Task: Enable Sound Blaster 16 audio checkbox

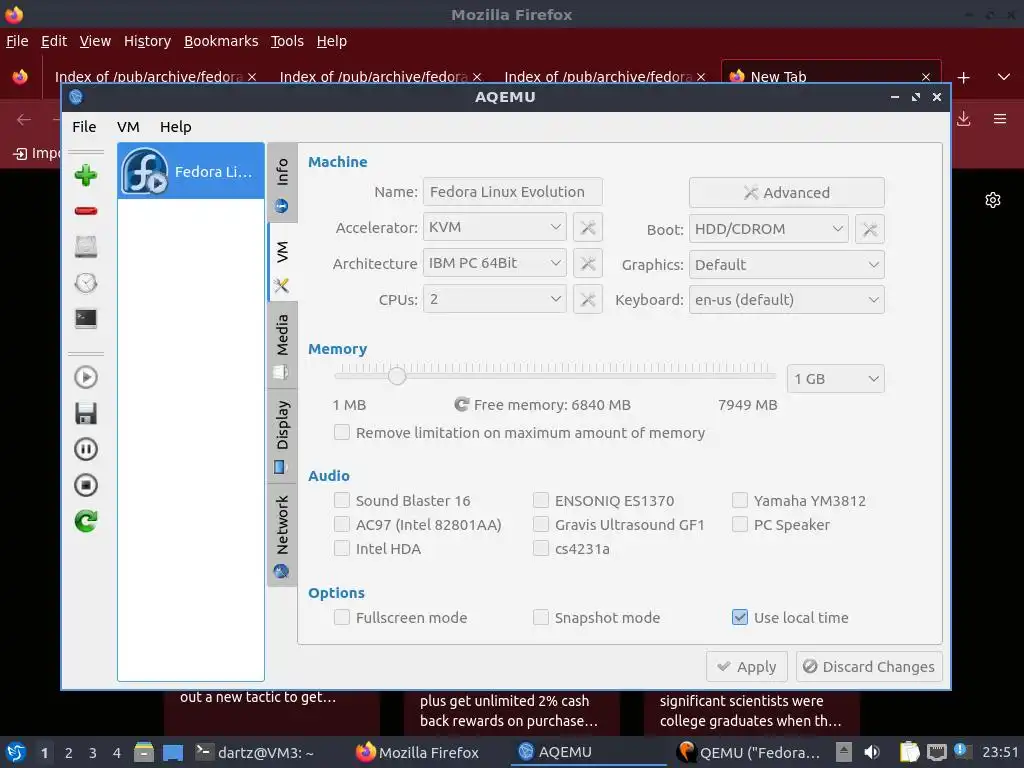Action: pos(342,500)
